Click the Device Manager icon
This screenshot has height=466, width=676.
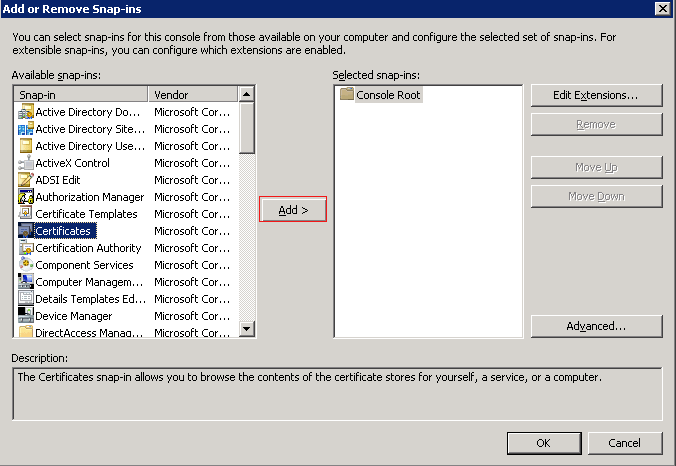point(26,316)
